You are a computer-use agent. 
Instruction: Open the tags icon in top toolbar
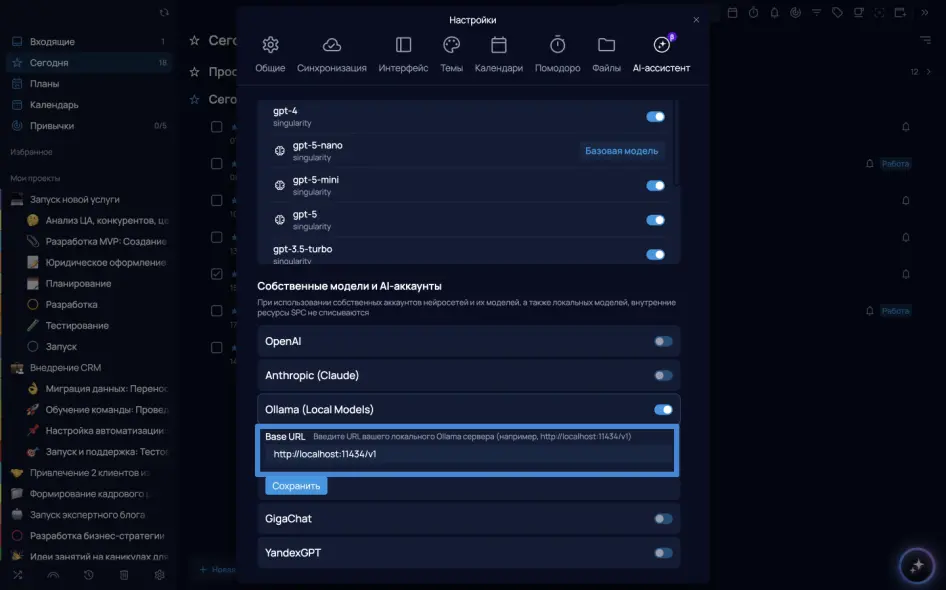point(837,13)
